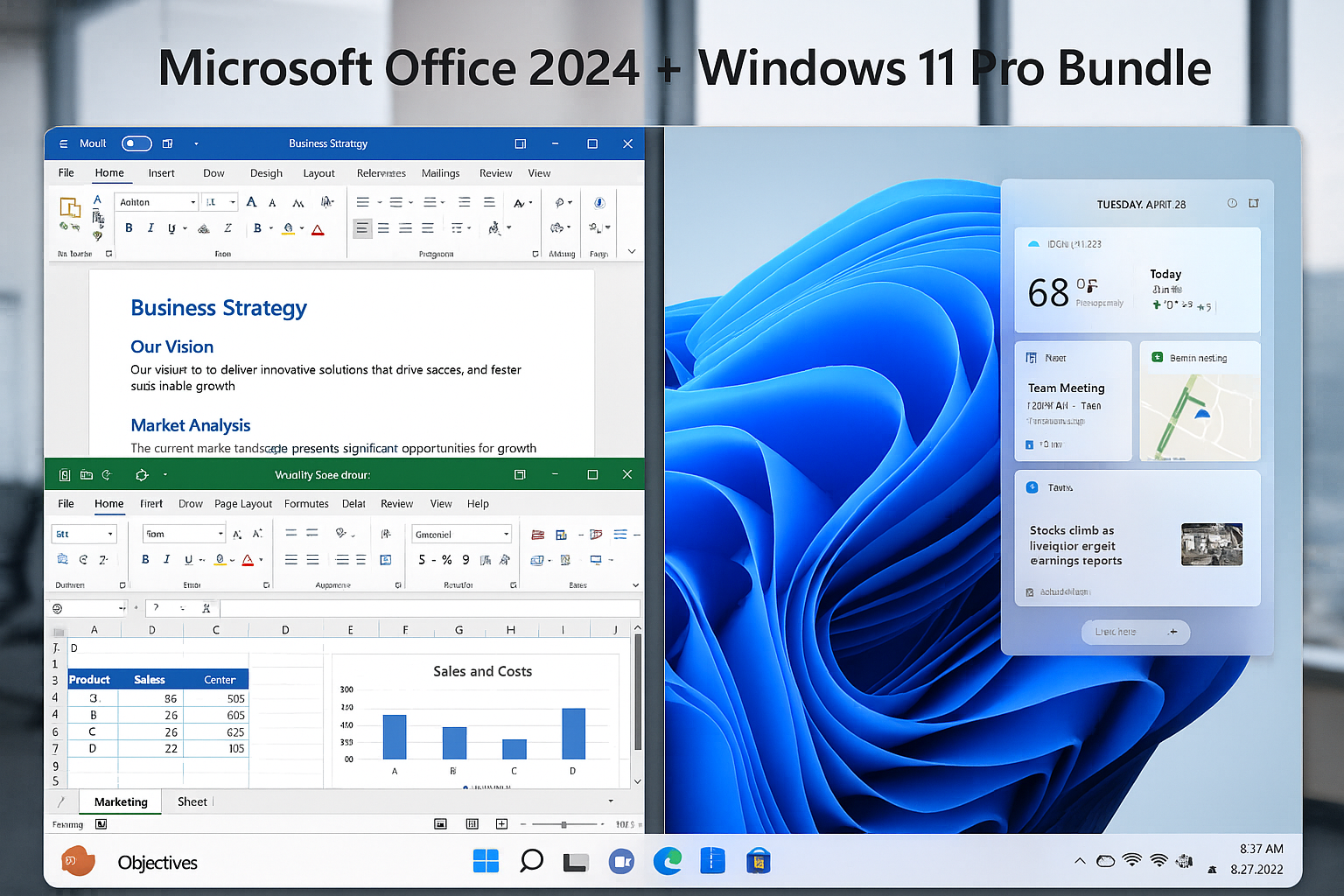Open Microsoft Edge from the taskbar

[x=668, y=862]
